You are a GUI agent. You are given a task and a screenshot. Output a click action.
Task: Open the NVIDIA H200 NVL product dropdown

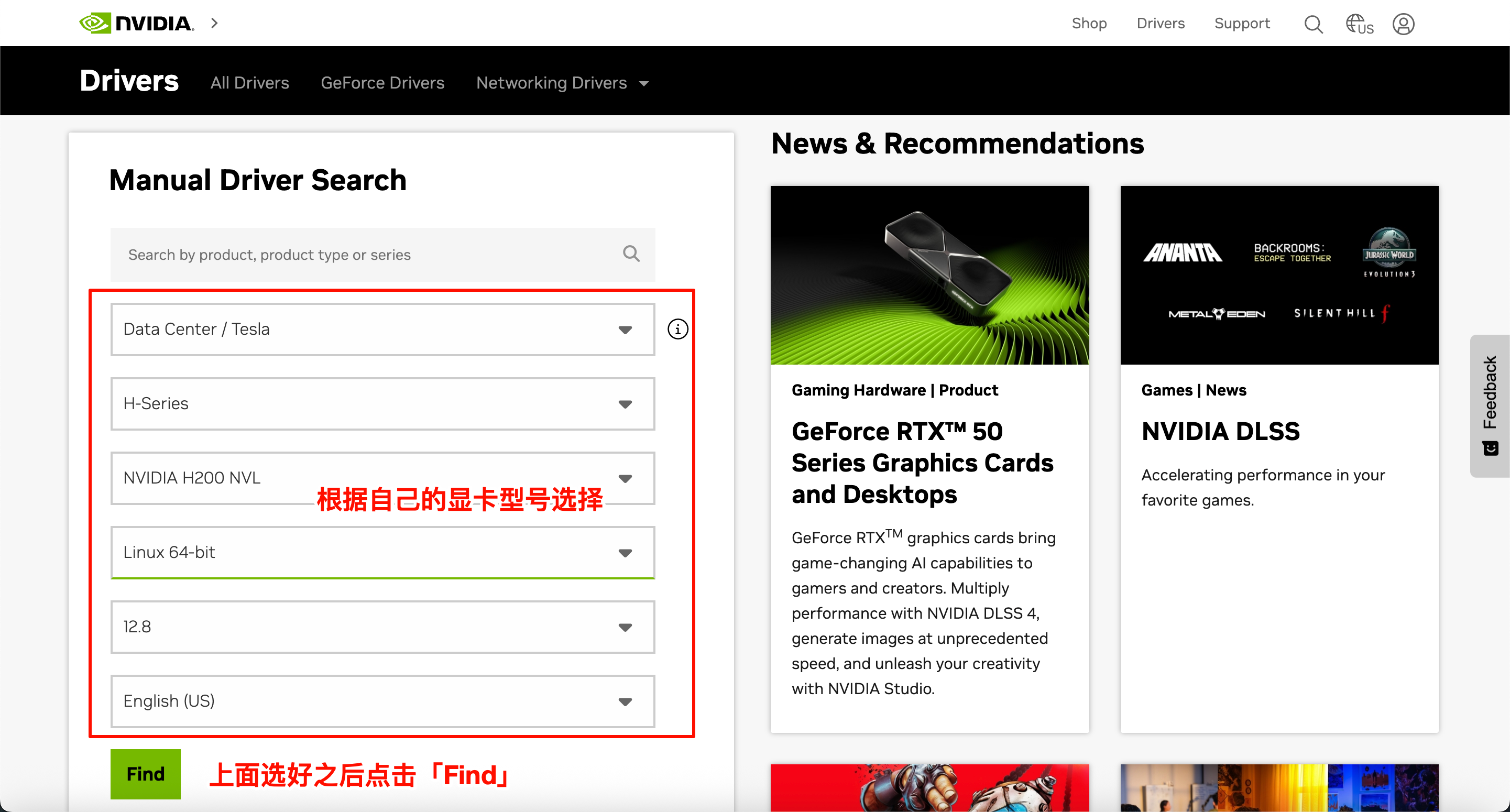pos(382,477)
